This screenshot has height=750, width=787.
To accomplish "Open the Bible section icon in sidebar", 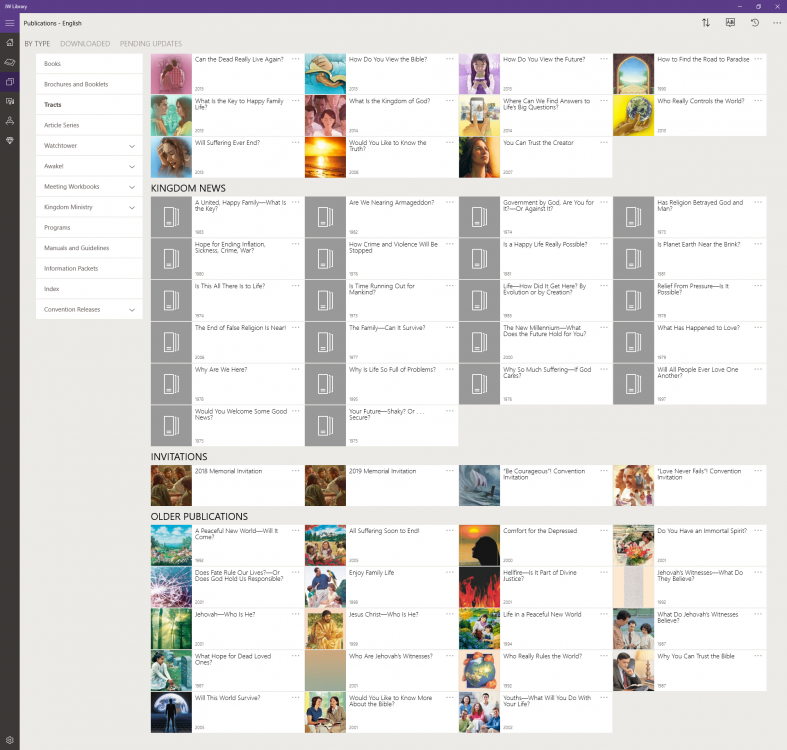I will coord(10,62).
